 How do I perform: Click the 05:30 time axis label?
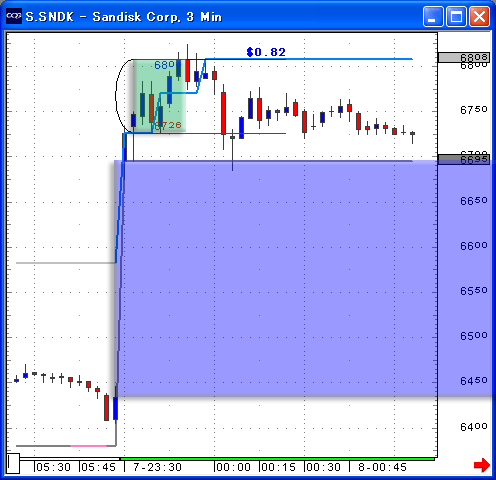click(53, 467)
